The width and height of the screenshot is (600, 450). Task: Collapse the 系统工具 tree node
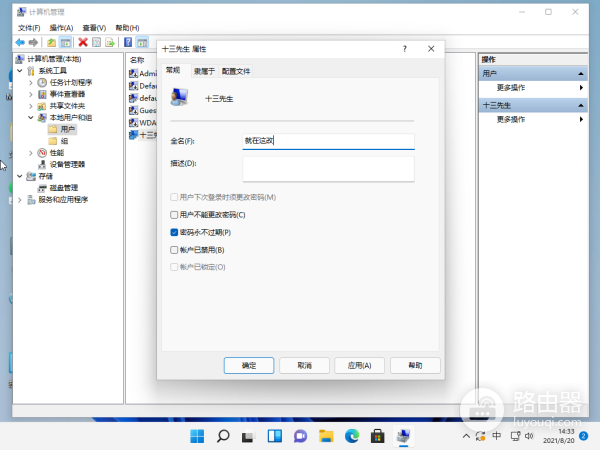pos(20,71)
